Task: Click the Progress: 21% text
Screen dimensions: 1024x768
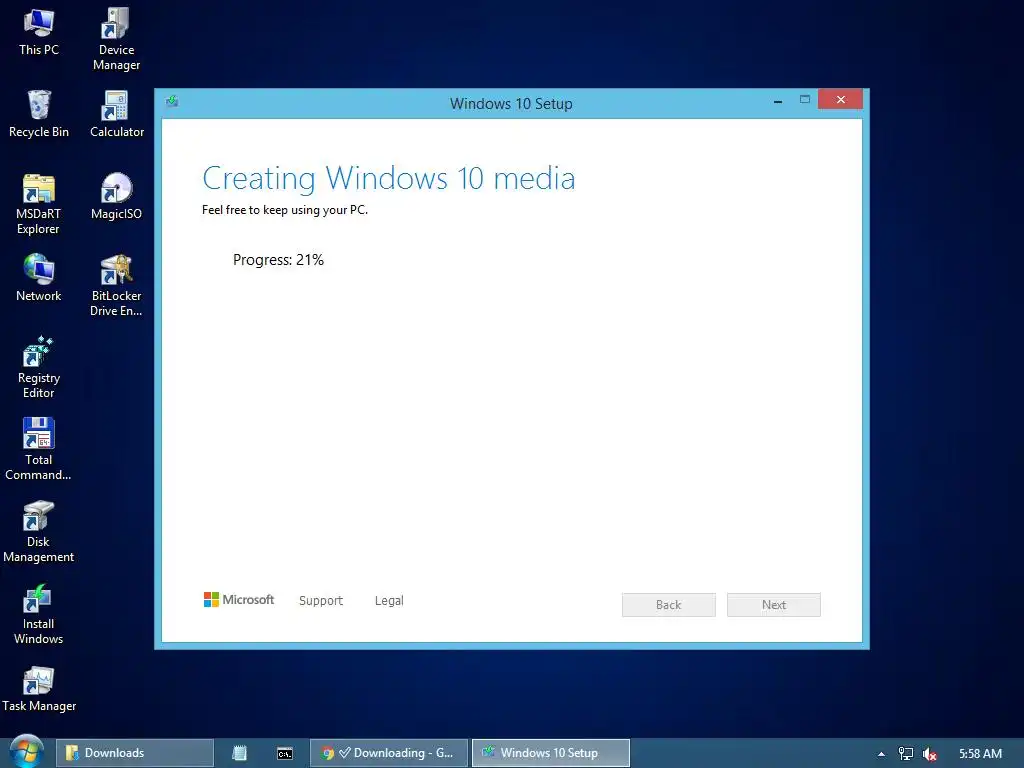Action: pos(278,260)
